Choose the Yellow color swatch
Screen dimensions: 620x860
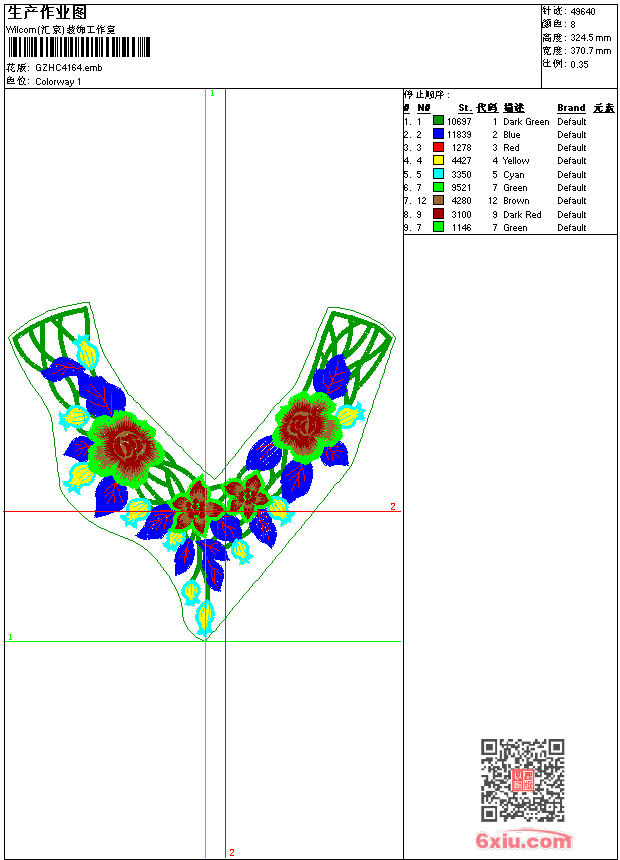click(x=438, y=160)
